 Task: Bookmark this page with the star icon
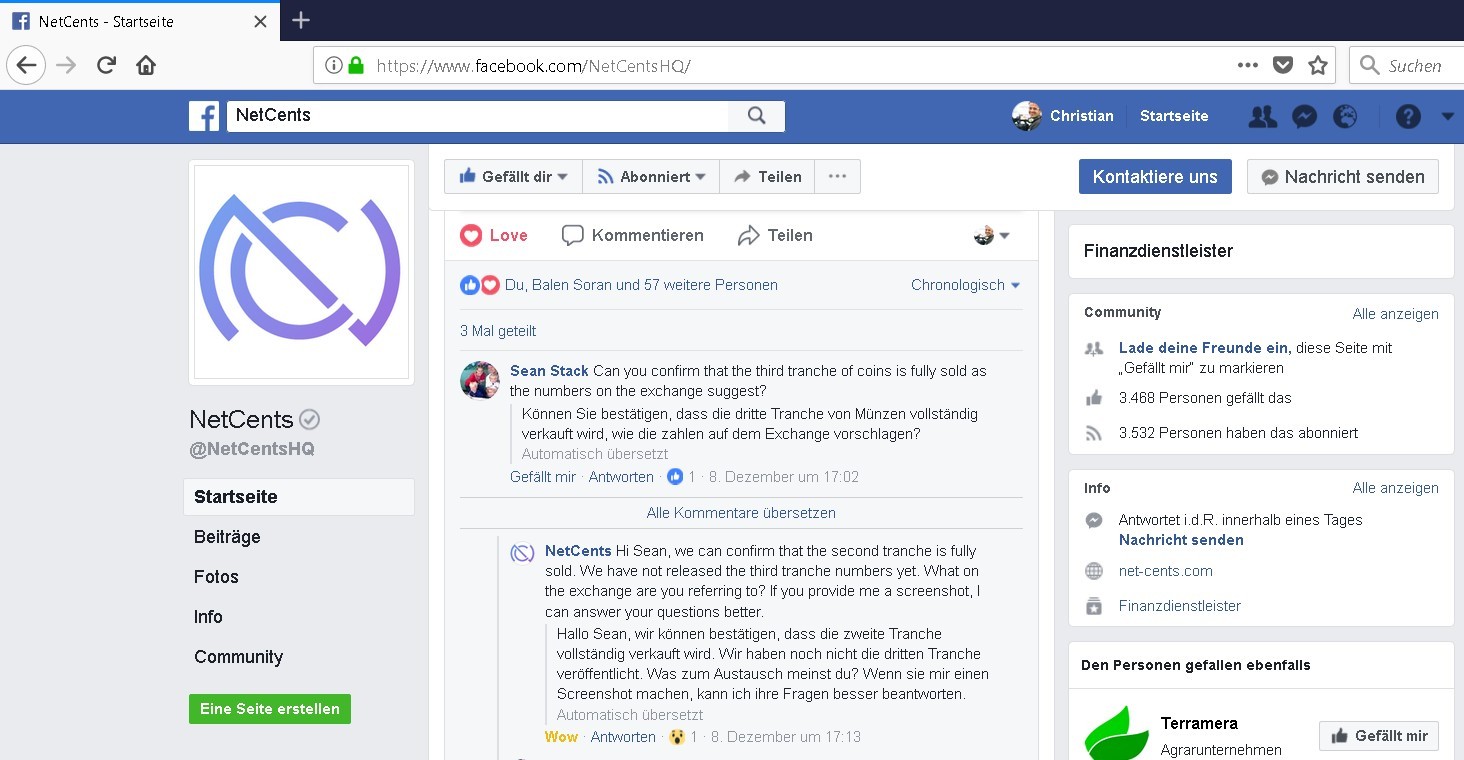1318,66
